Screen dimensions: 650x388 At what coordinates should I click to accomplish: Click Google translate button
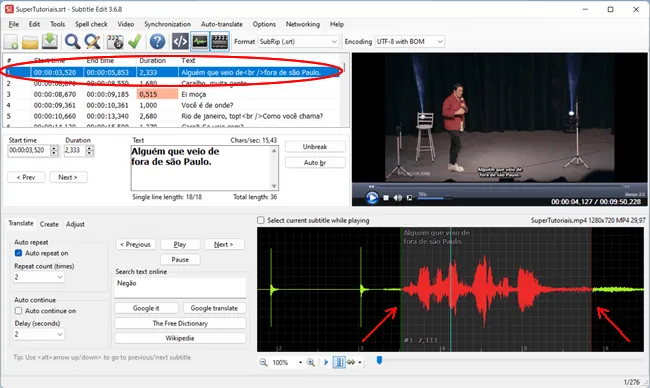click(x=214, y=308)
